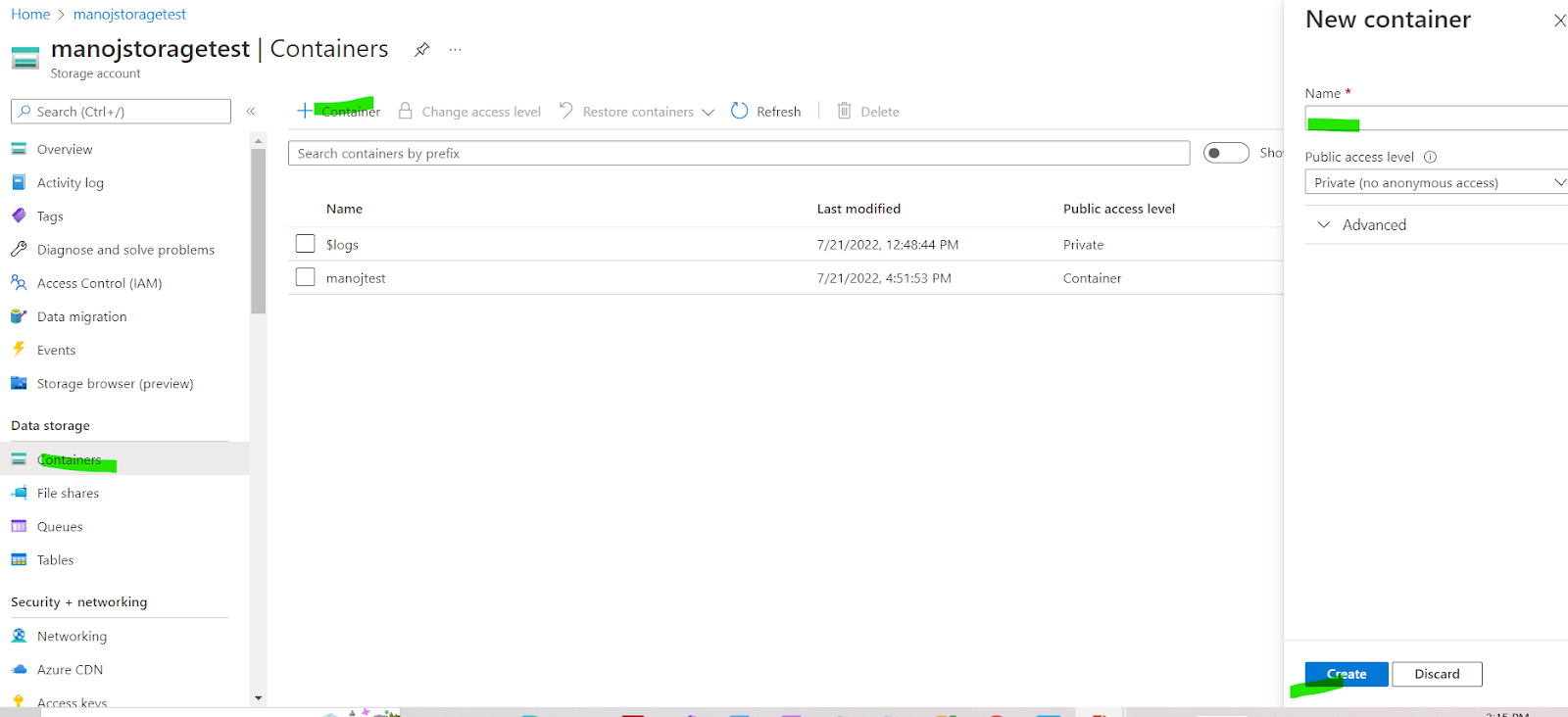Click the storage account icon beside title
1568x717 pixels.
tap(25, 58)
